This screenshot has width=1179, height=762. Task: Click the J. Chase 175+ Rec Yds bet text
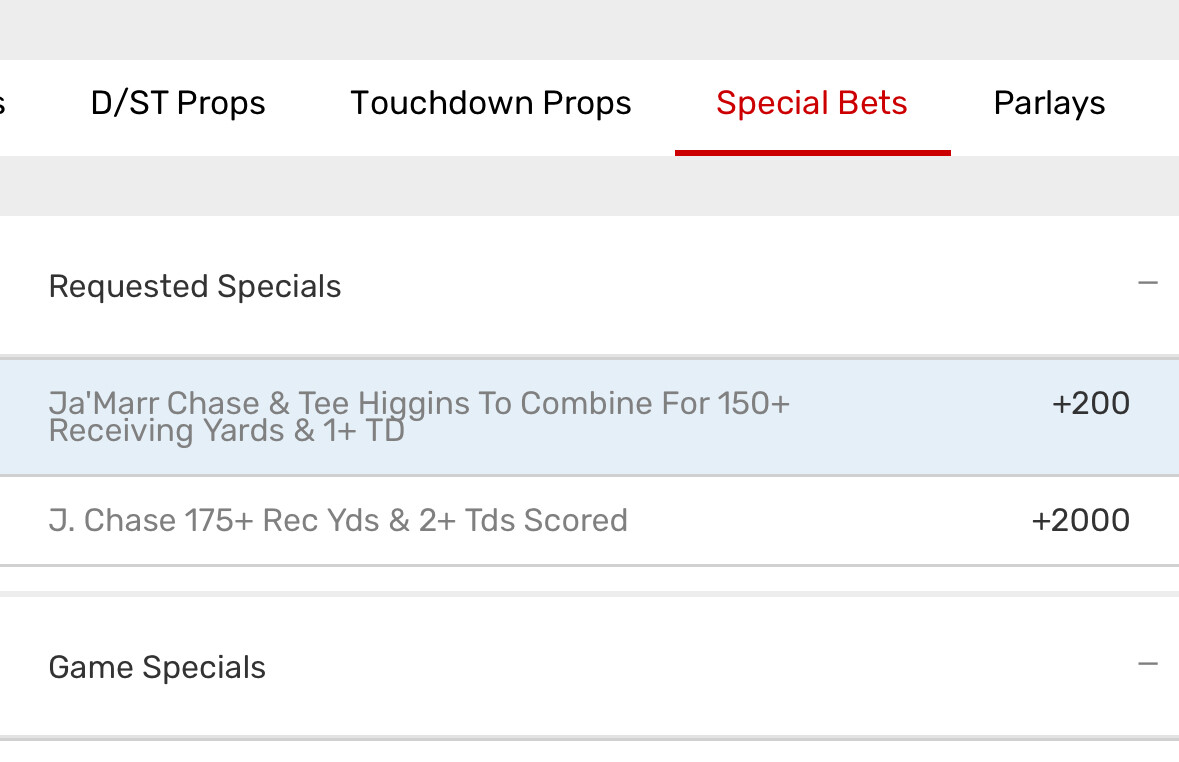click(338, 520)
